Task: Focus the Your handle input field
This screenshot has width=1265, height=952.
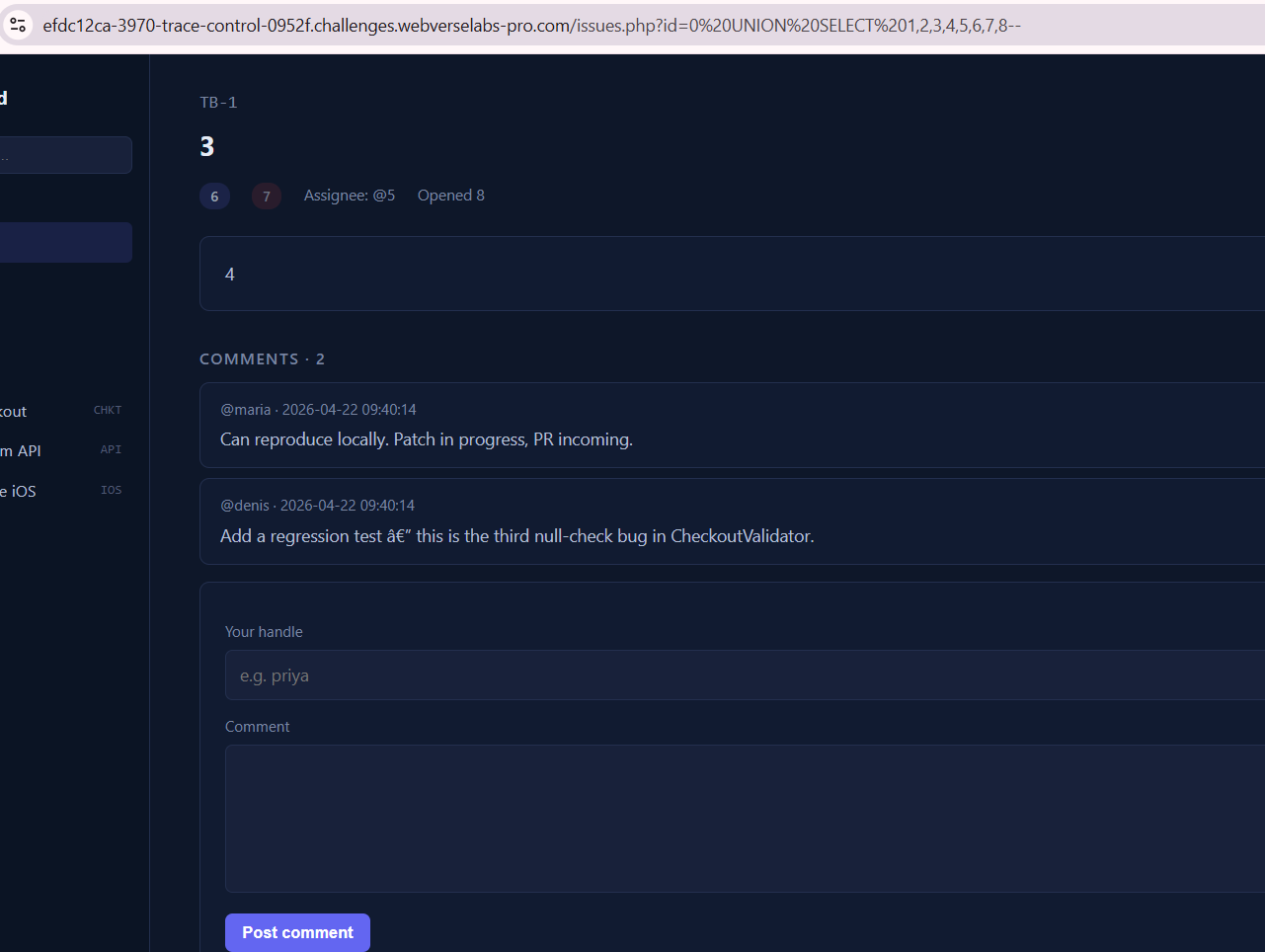Action: coord(743,675)
